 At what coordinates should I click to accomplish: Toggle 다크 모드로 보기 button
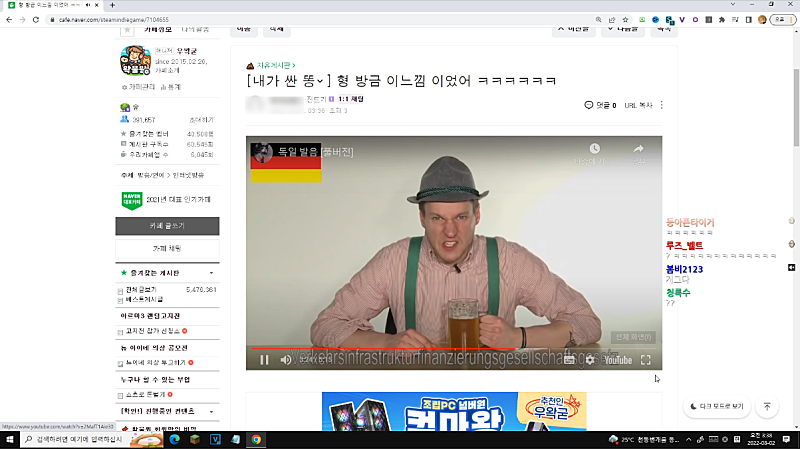coord(717,407)
